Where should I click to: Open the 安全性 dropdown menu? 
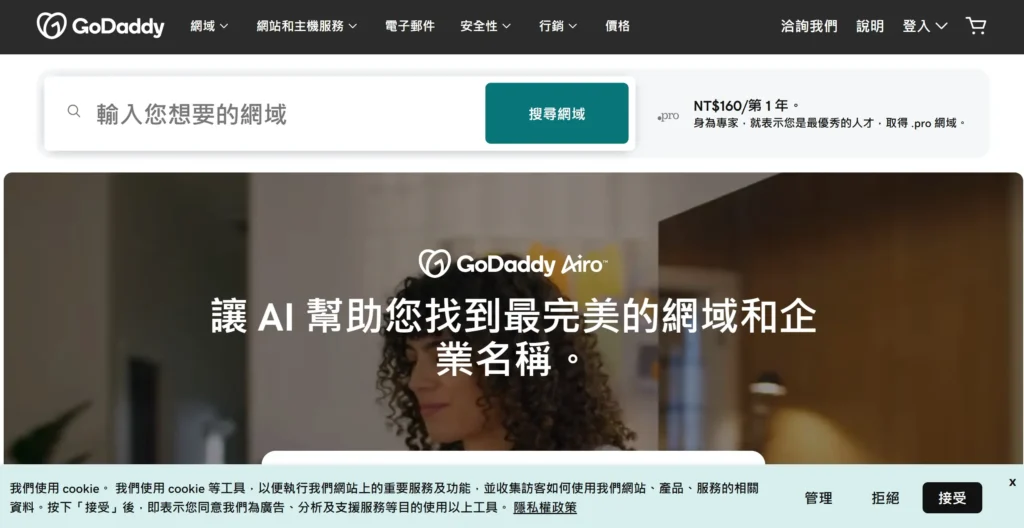click(x=485, y=26)
